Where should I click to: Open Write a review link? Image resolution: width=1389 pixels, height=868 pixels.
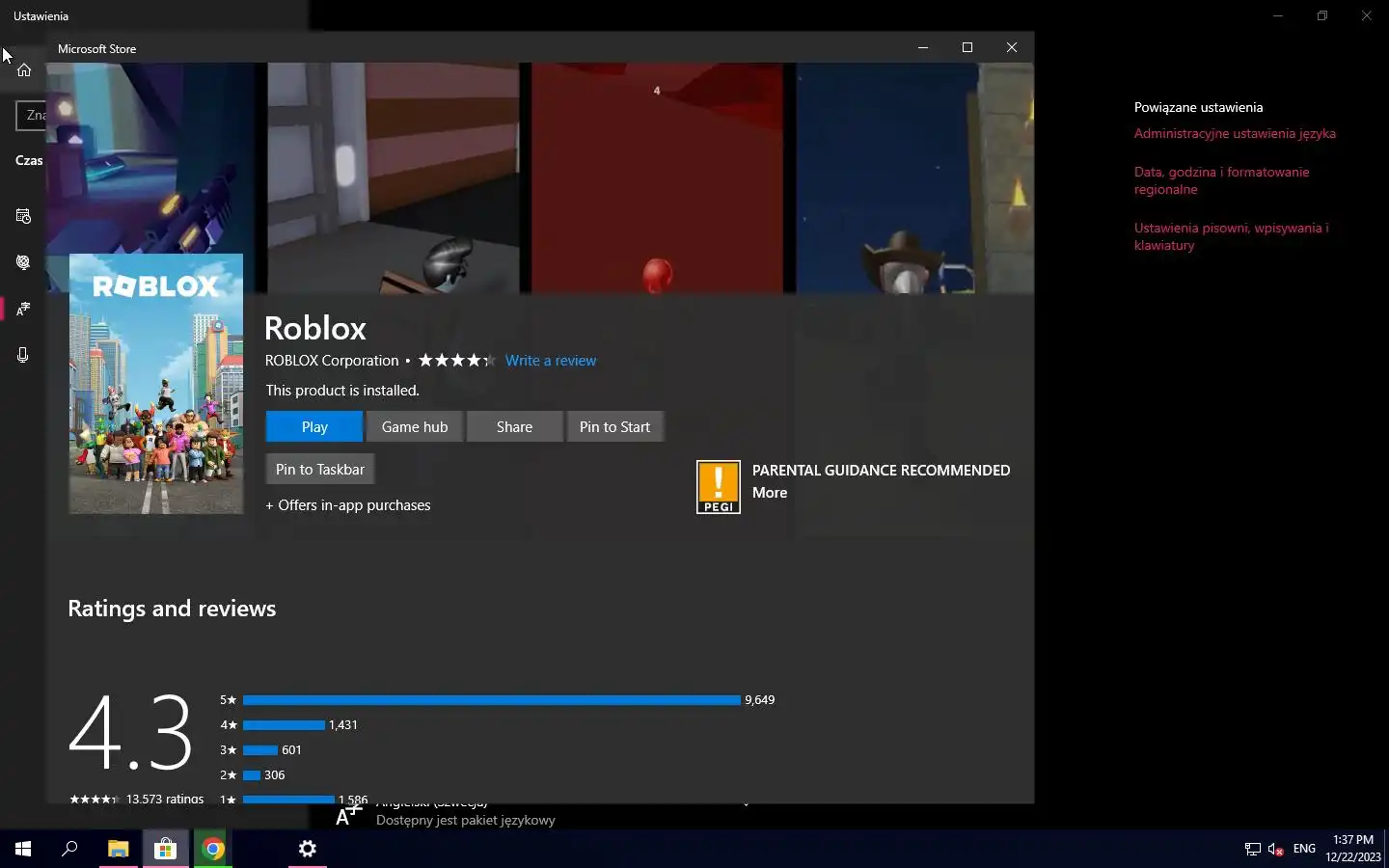pos(551,361)
